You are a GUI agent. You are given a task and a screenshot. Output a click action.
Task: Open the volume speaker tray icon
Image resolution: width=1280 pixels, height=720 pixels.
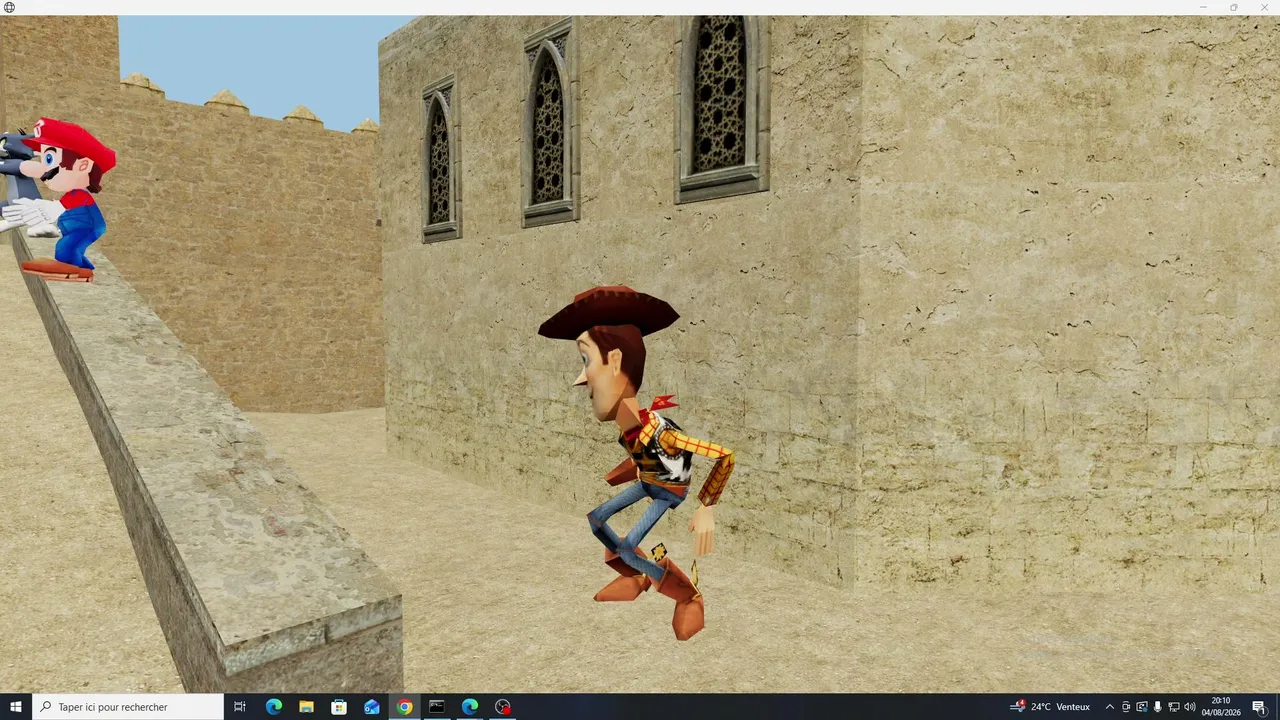tap(1190, 707)
